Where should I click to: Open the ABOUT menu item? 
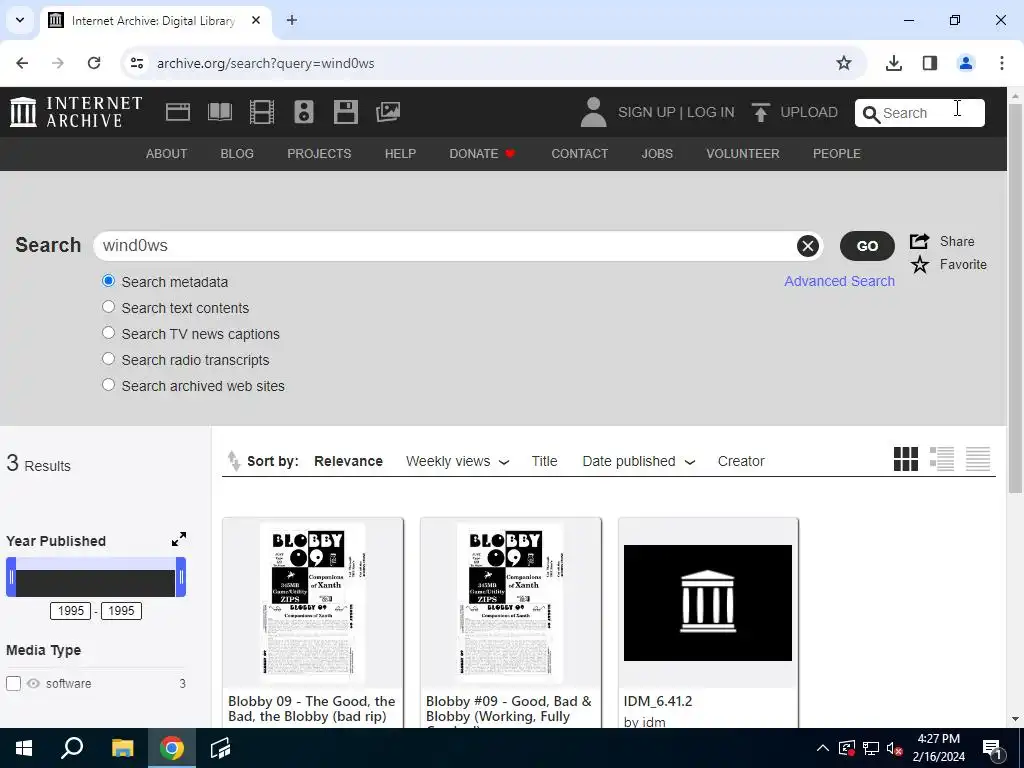pos(167,153)
